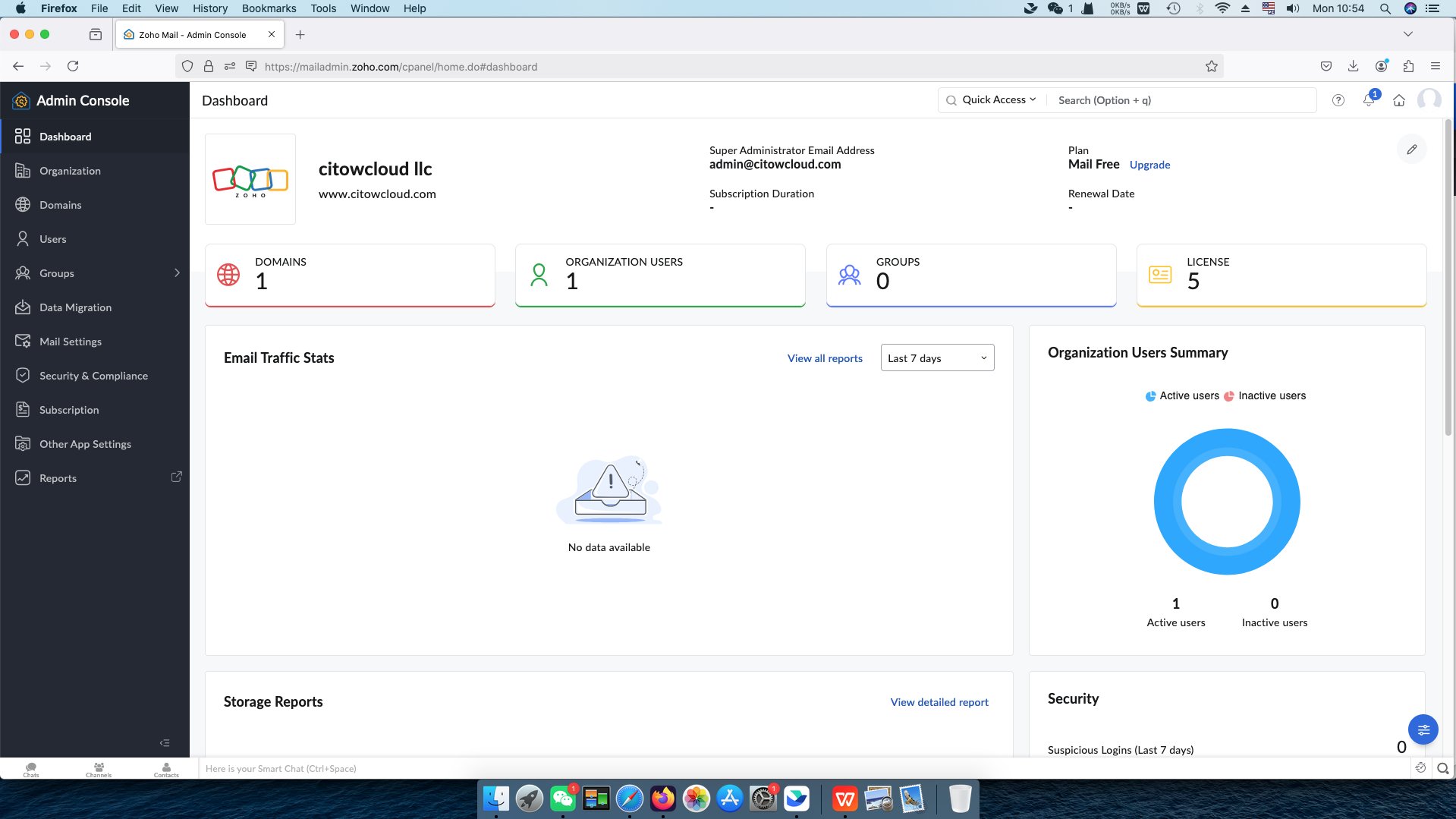Open the notifications bell icon
Screen dimensions: 1456x819
[x=1369, y=100]
